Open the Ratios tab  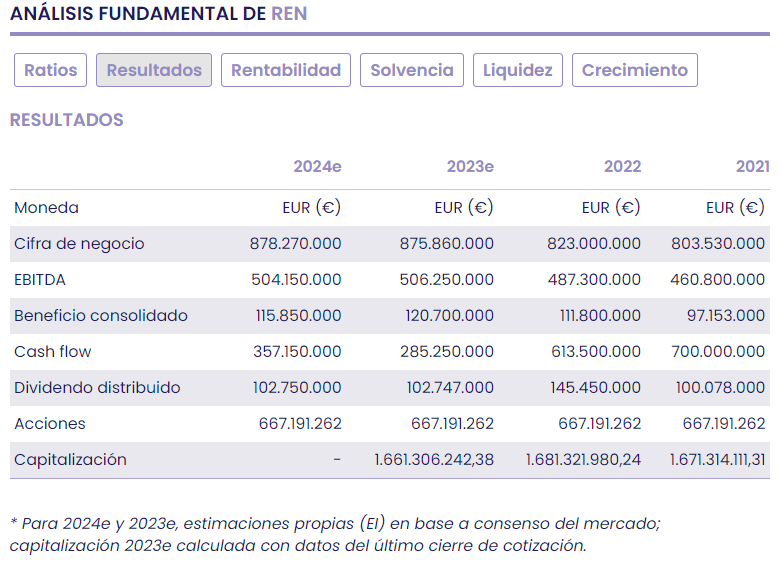pyautogui.click(x=51, y=70)
